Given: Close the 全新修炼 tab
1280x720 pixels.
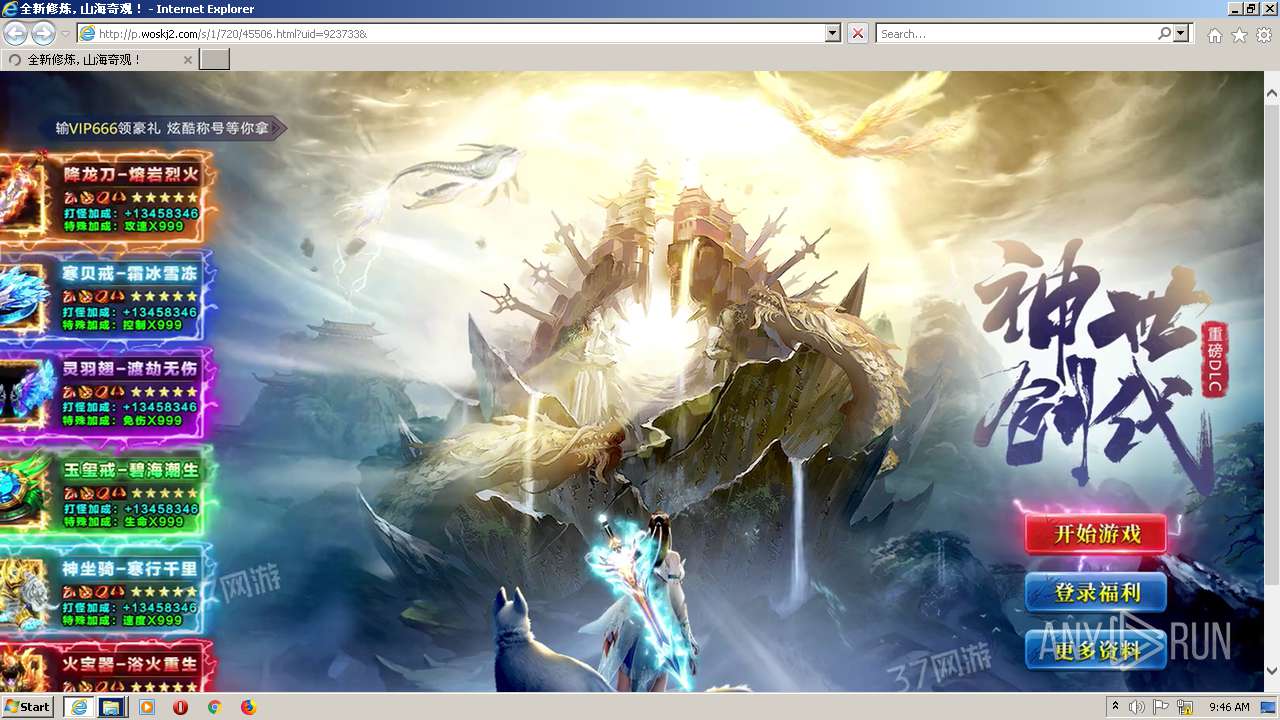Looking at the screenshot, I should click(x=187, y=60).
